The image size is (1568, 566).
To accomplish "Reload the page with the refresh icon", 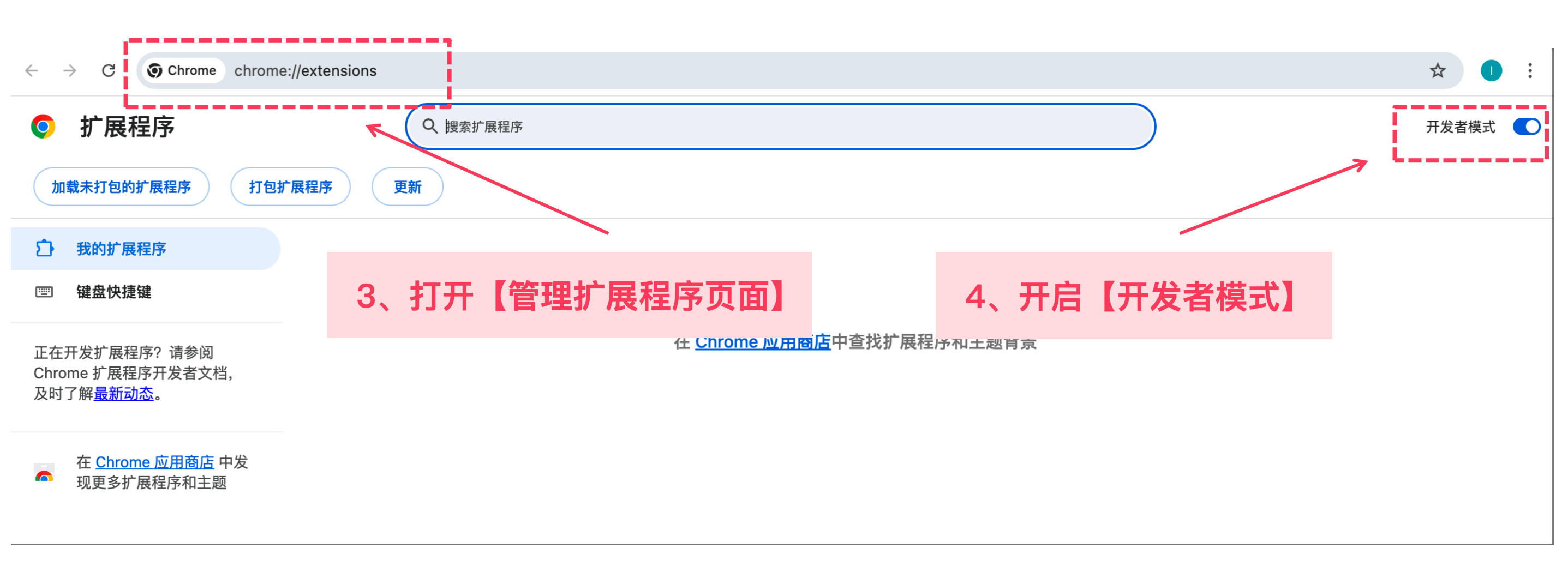I will pos(109,70).
